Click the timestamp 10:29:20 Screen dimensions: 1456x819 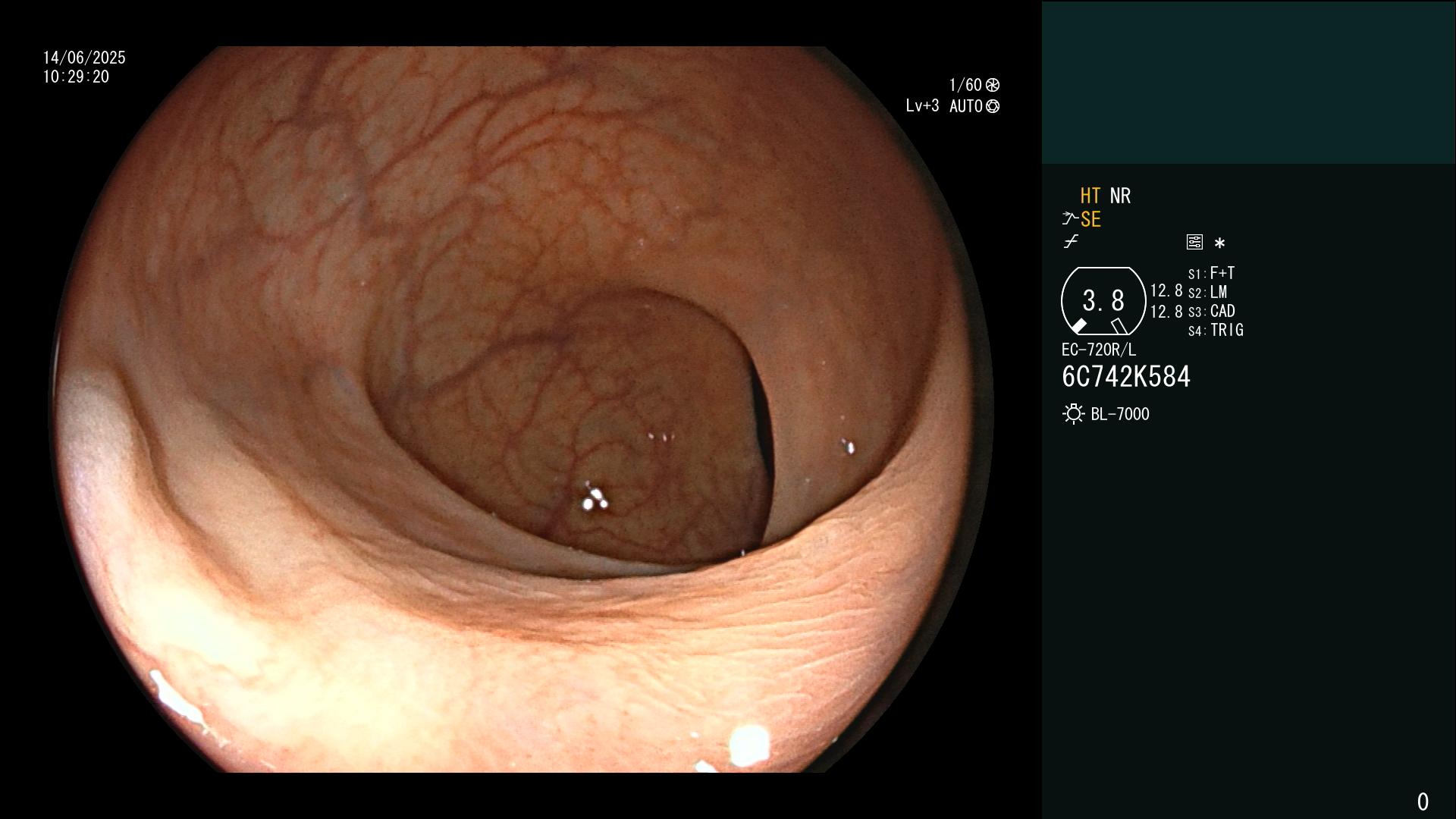[x=76, y=77]
